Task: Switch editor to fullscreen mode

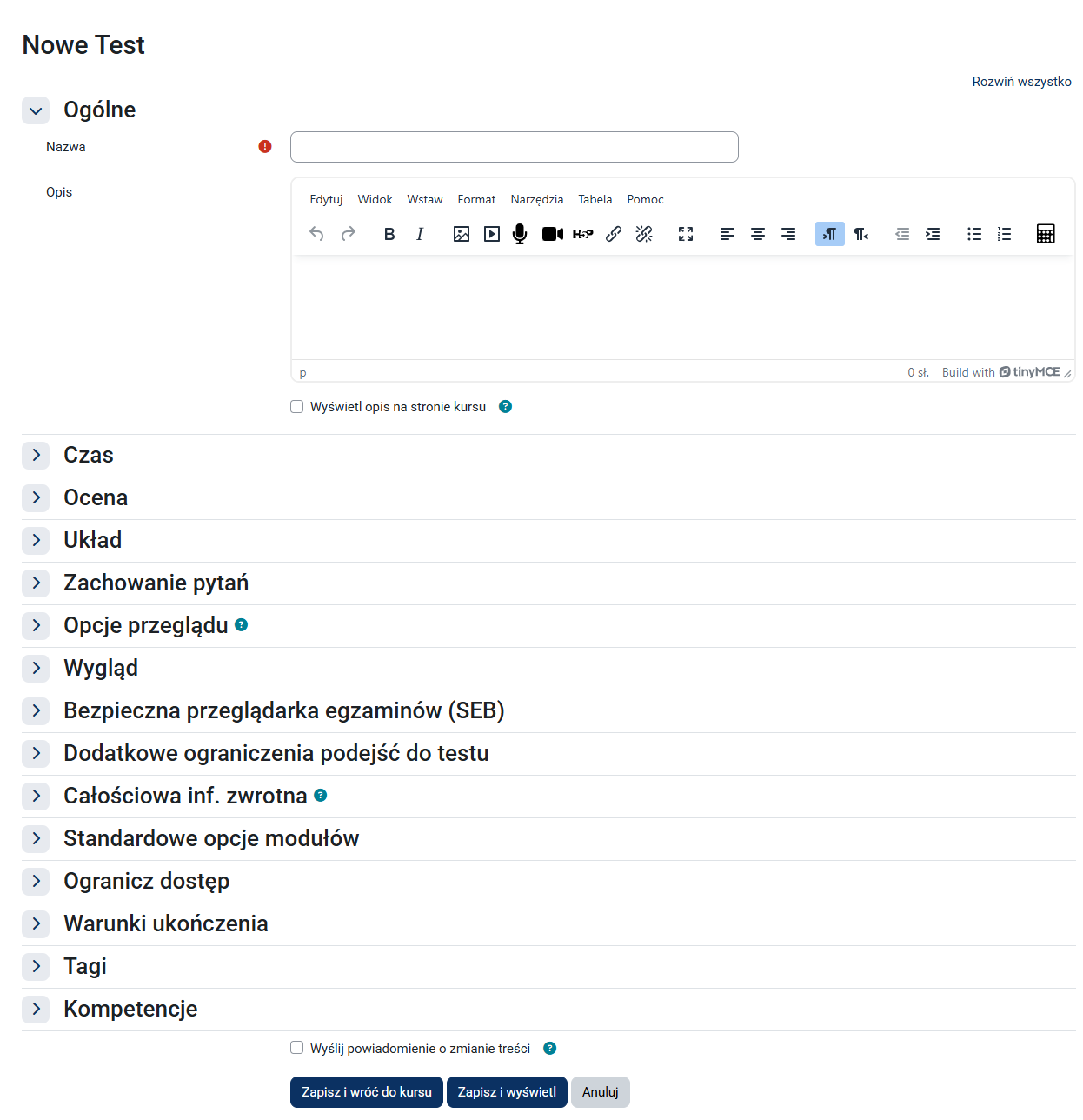Action: coord(685,234)
